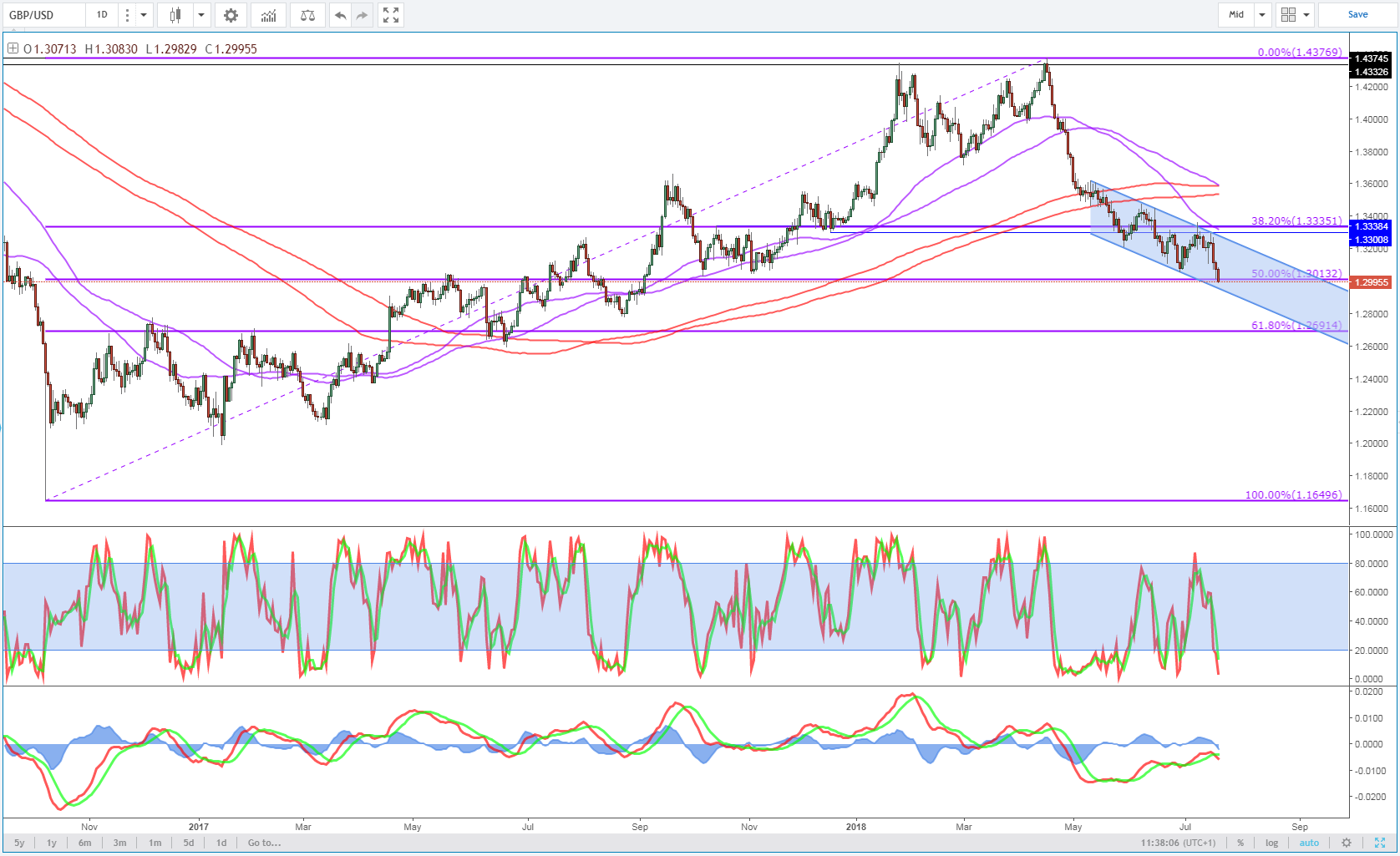Click the 1.33384 price label
The height and width of the screenshot is (856, 1400).
[1372, 226]
